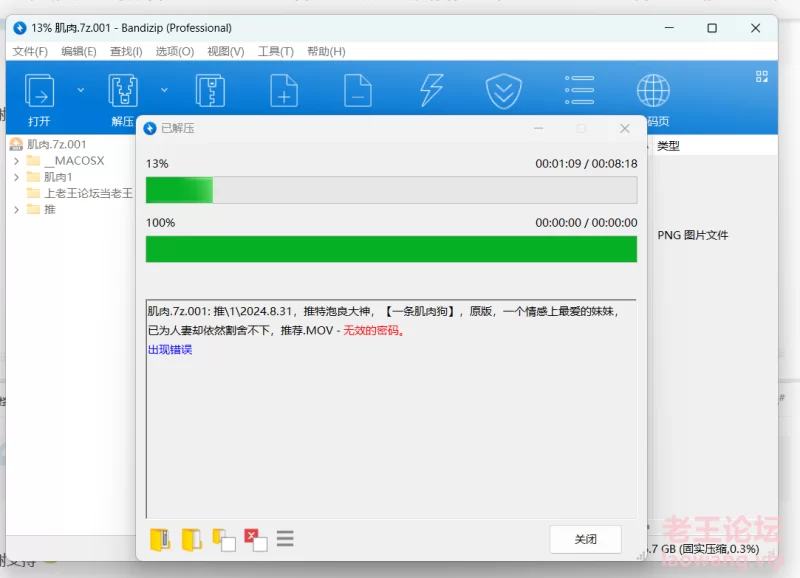Open the 工具(T) menu
Image resolution: width=800 pixels, height=578 pixels.
click(276, 52)
